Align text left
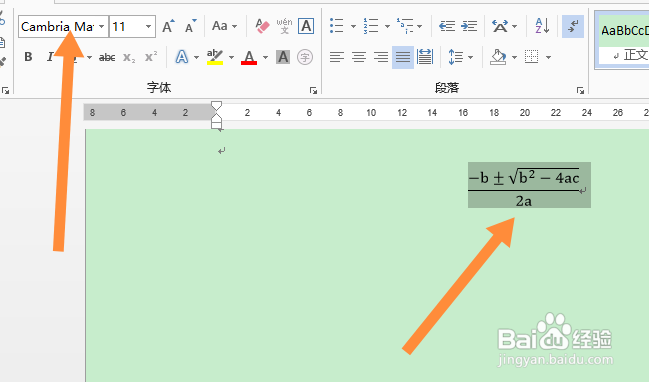The height and width of the screenshot is (382, 649). tap(337, 57)
